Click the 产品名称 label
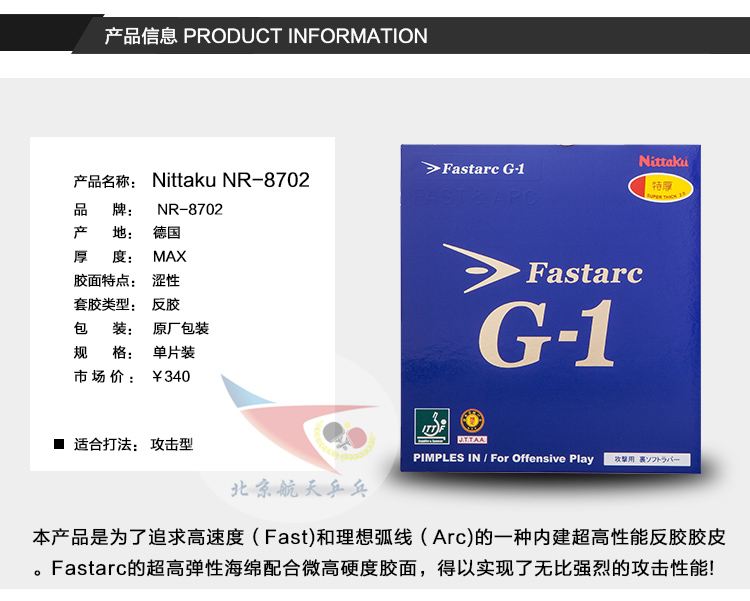The width and height of the screenshot is (750, 601). tap(105, 182)
